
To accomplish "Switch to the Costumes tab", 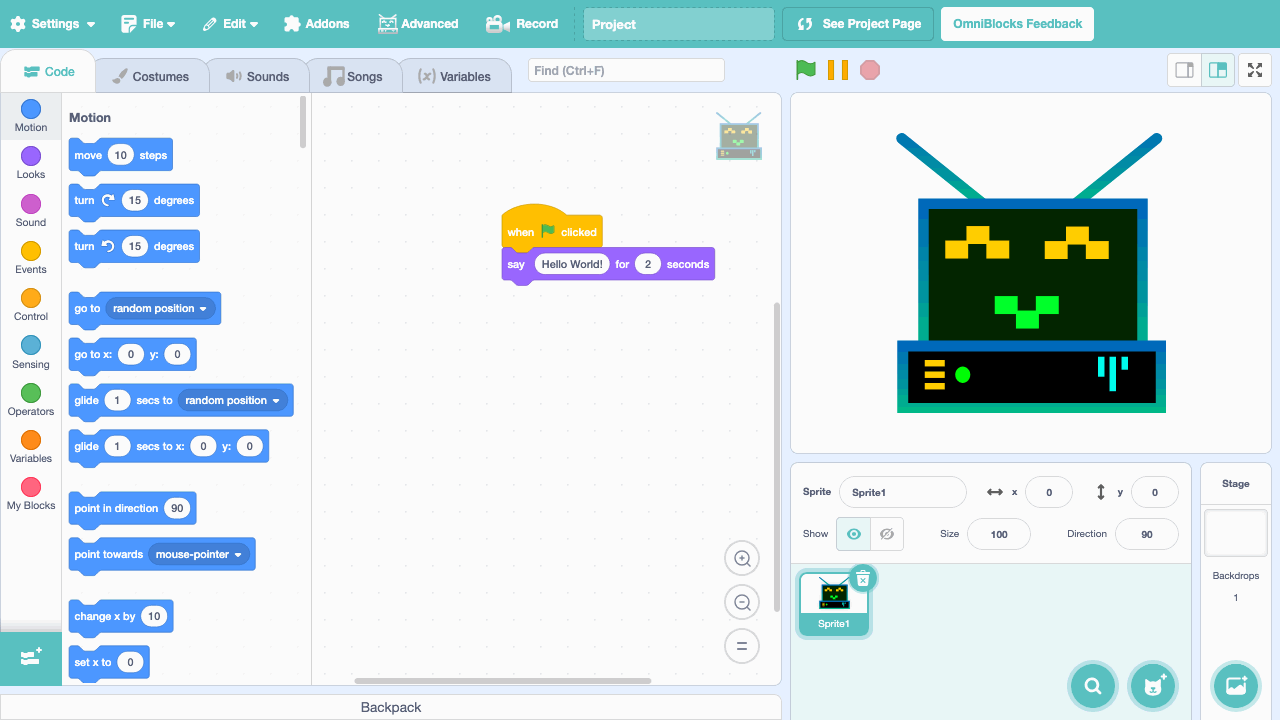I will (x=150, y=76).
